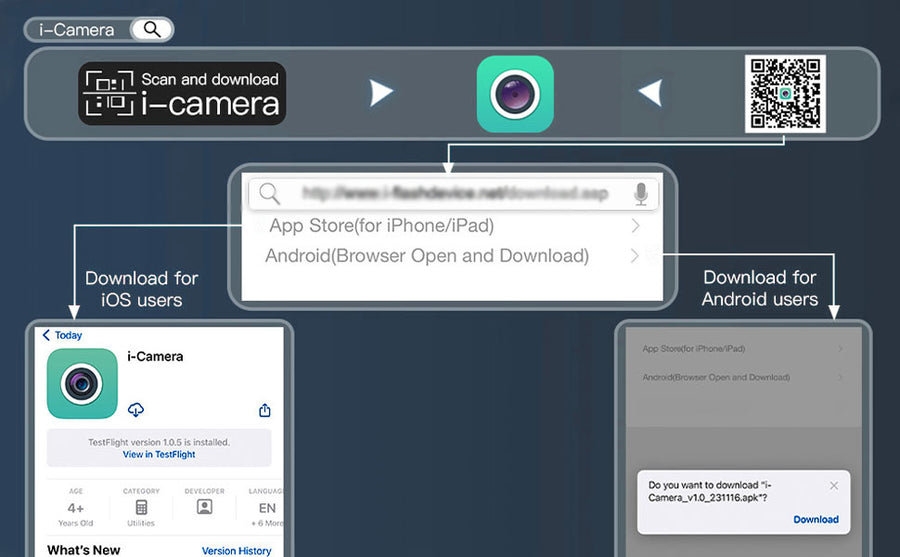Open the View in TestFlight link

[x=159, y=454]
